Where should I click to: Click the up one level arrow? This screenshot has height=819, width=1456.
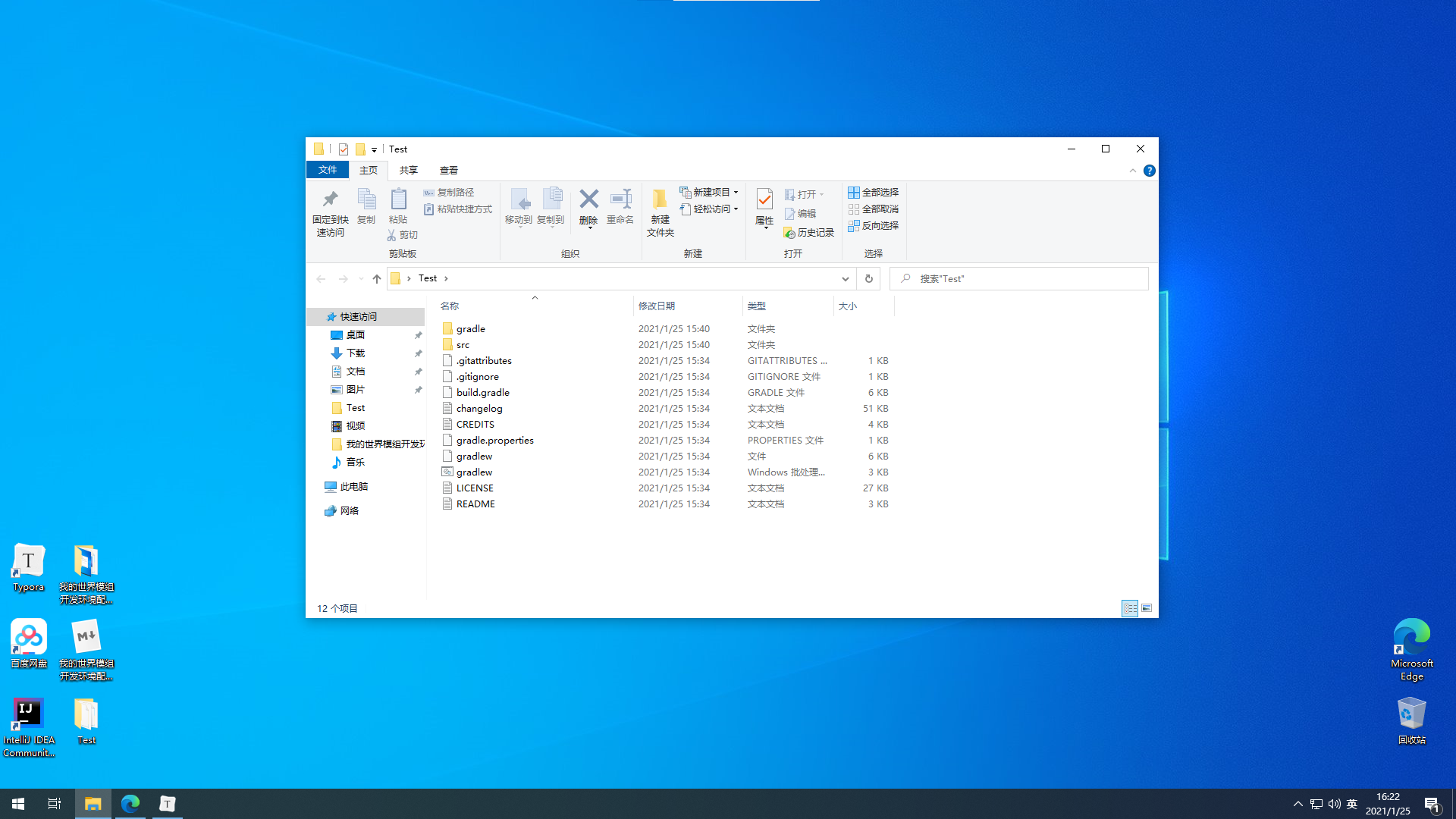point(377,279)
